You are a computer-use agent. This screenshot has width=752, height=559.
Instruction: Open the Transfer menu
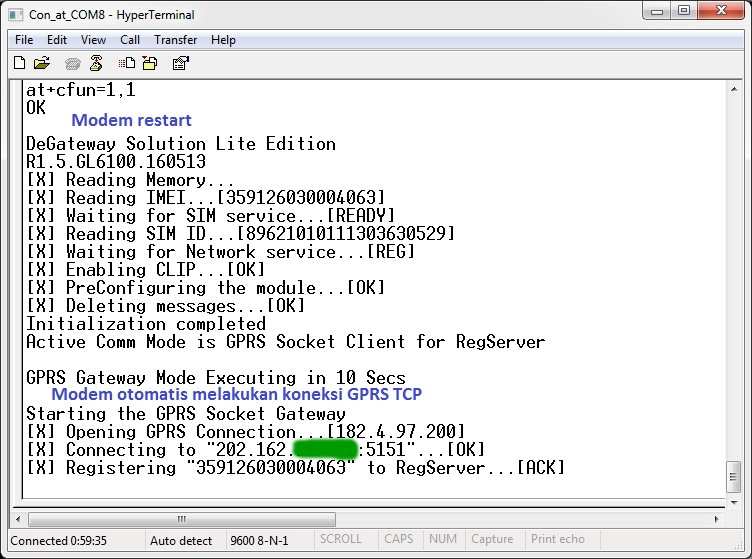pyautogui.click(x=175, y=40)
